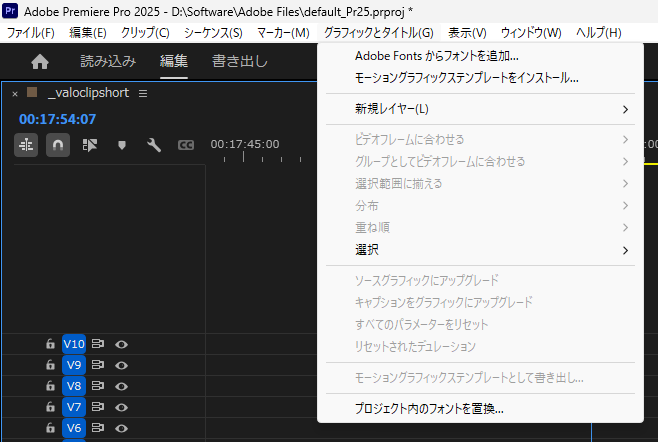Toggle target track V6

pyautogui.click(x=74, y=428)
